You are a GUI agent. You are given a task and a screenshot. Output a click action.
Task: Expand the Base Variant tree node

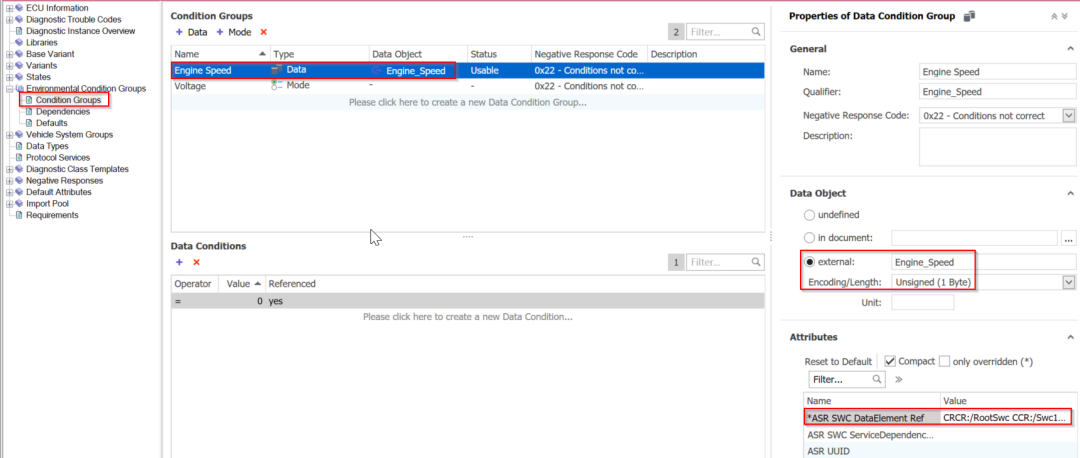coord(9,54)
